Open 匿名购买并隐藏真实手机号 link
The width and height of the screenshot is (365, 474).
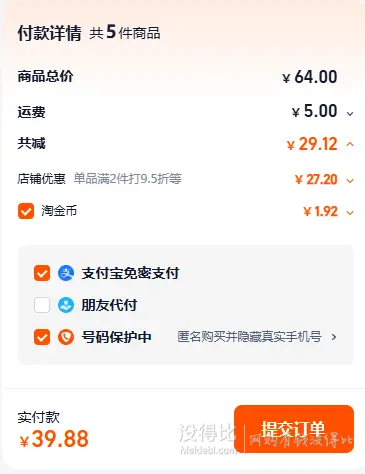coord(249,337)
